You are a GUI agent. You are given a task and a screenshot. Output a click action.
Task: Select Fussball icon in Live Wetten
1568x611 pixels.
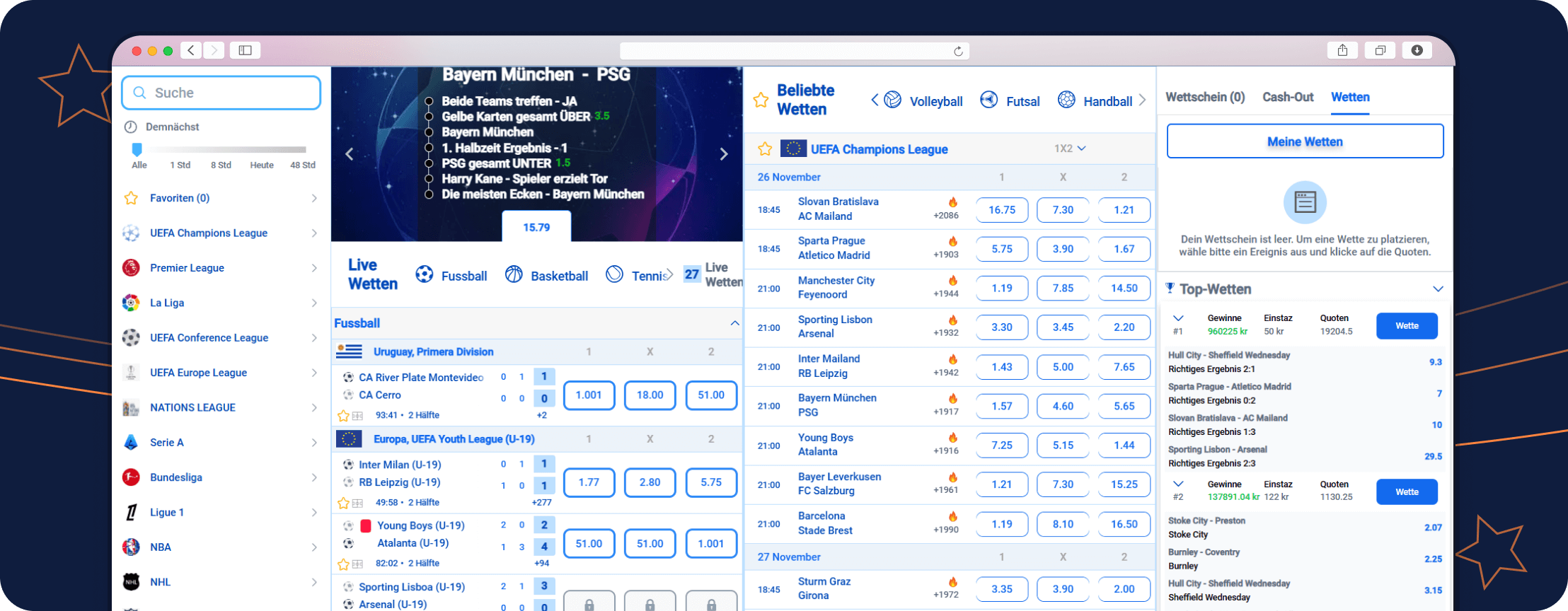pos(424,274)
